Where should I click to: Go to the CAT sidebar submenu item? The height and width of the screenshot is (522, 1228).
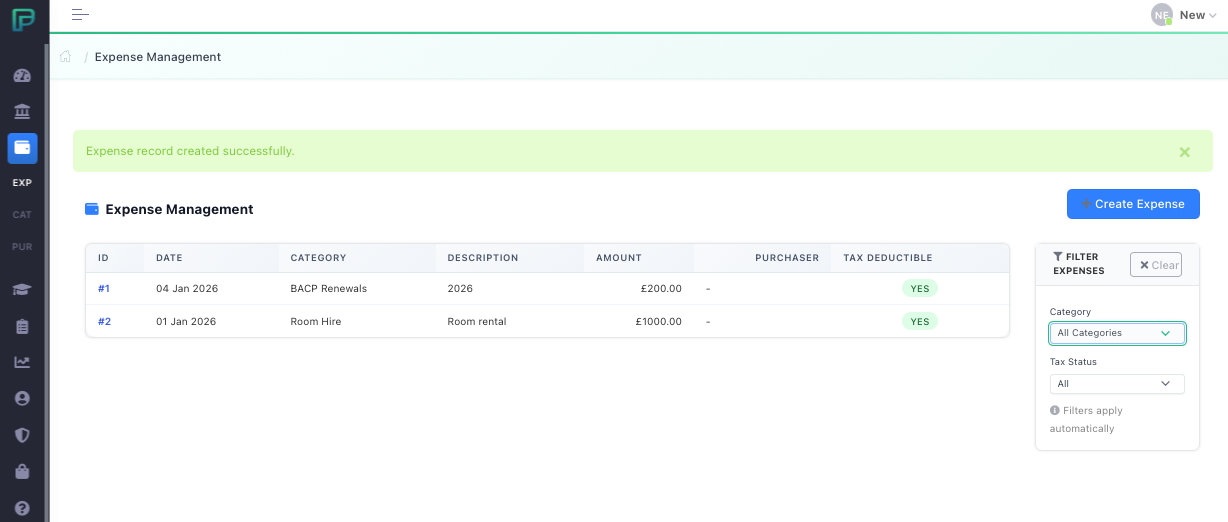click(22, 215)
